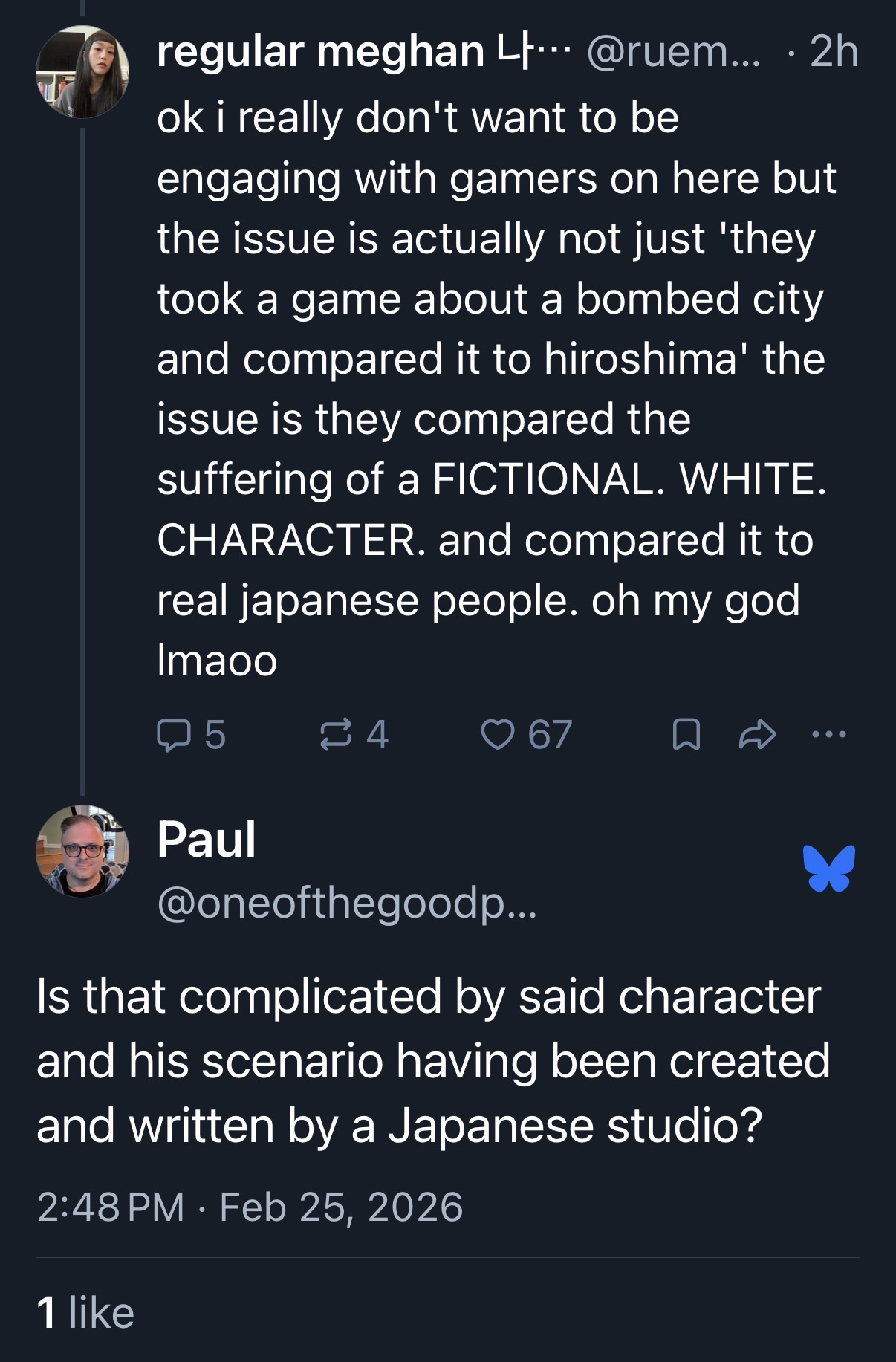Open Paul's profile avatar

click(x=82, y=851)
